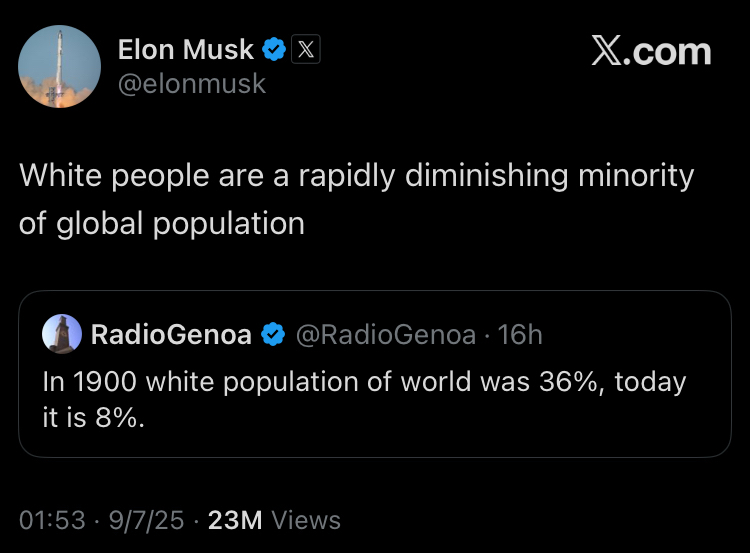Open RadioGenoa's small profile avatar
750x553 pixels.
[62, 334]
